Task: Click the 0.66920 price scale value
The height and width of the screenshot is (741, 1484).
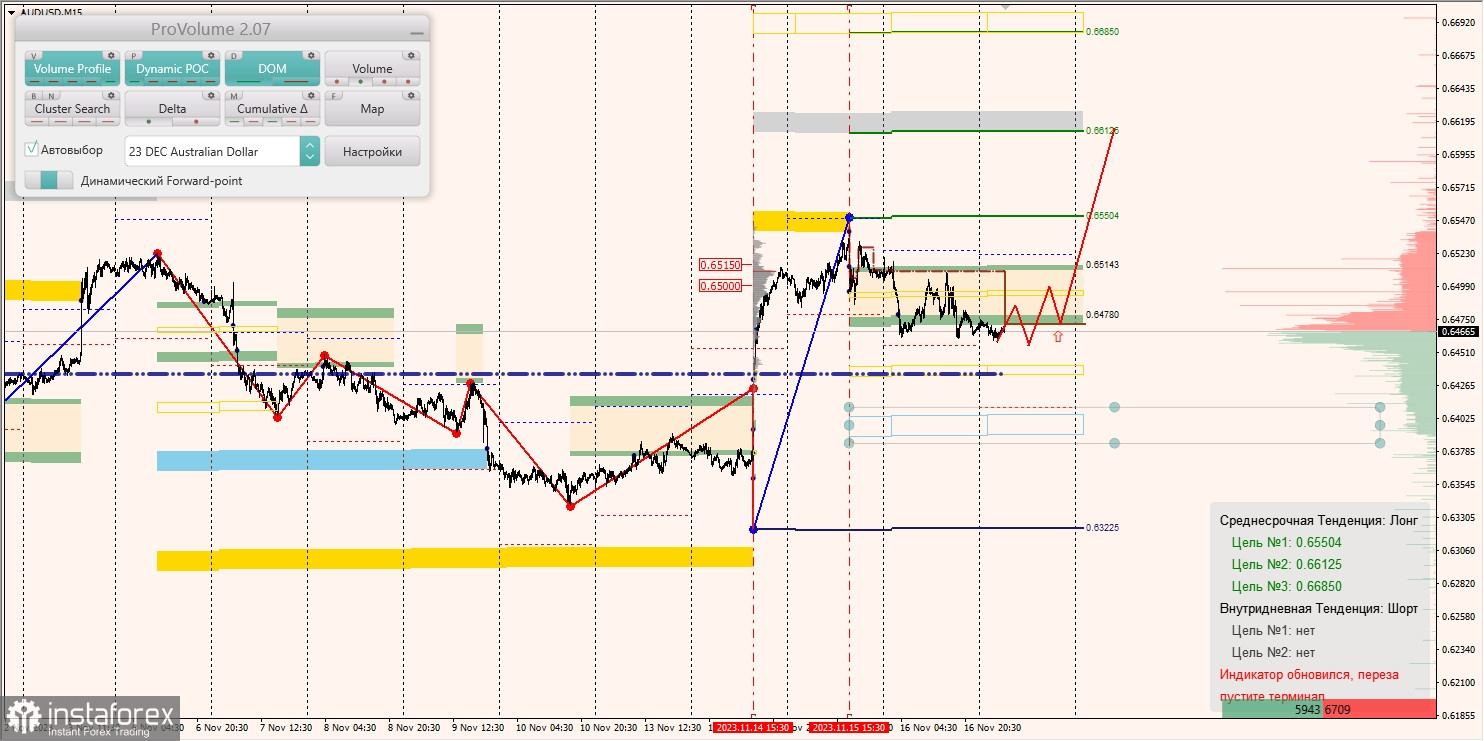Action: [x=1456, y=22]
